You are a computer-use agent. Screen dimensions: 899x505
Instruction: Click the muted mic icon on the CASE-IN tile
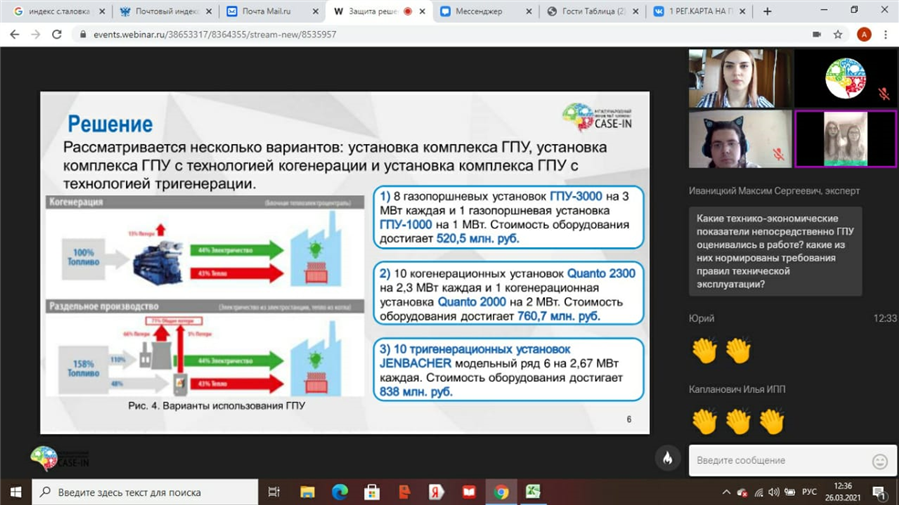[x=883, y=94]
